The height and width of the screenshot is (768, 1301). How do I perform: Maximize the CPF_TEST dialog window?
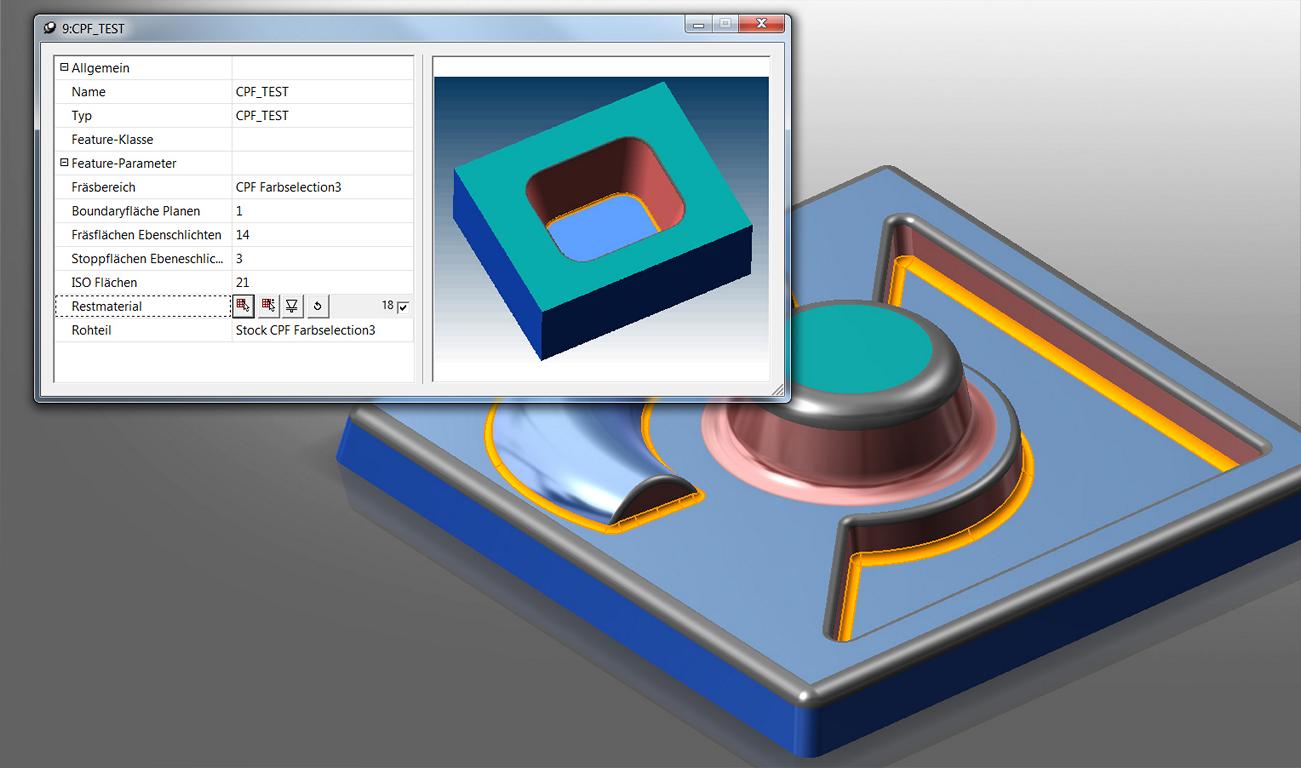(x=725, y=24)
